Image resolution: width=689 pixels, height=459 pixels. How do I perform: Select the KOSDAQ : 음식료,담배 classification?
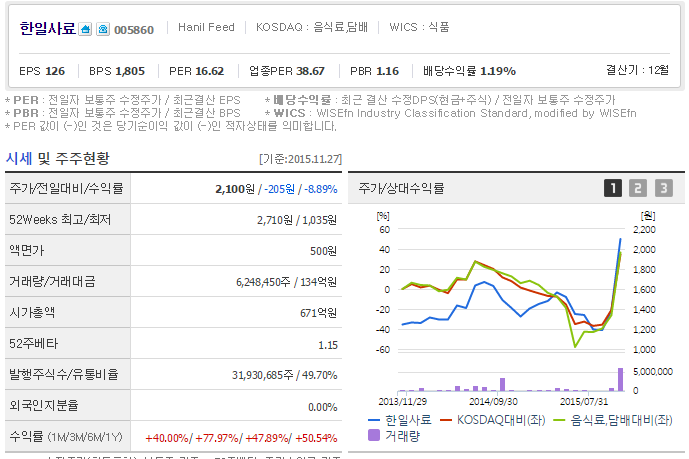point(312,27)
